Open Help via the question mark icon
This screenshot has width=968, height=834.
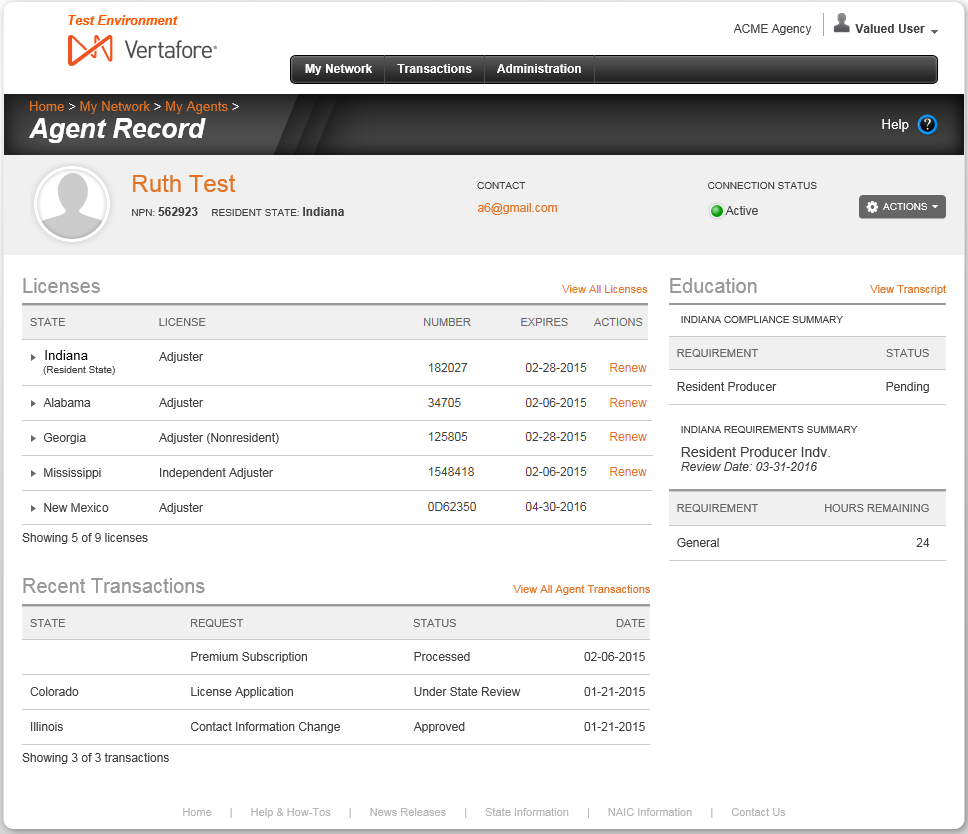pyautogui.click(x=927, y=124)
